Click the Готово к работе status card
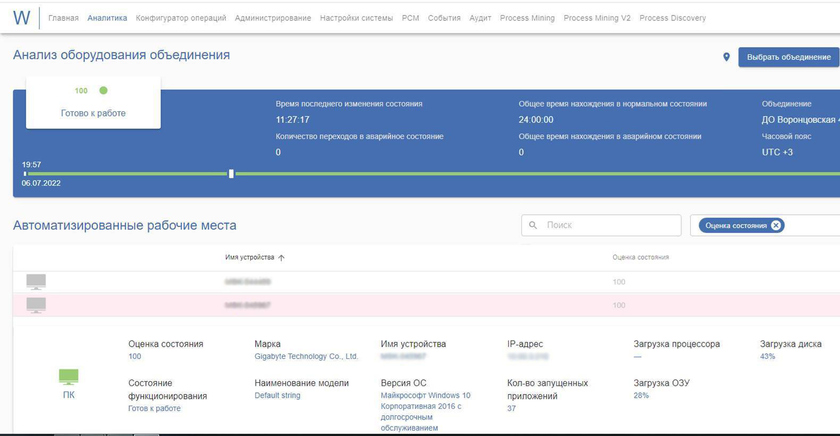 (x=93, y=103)
